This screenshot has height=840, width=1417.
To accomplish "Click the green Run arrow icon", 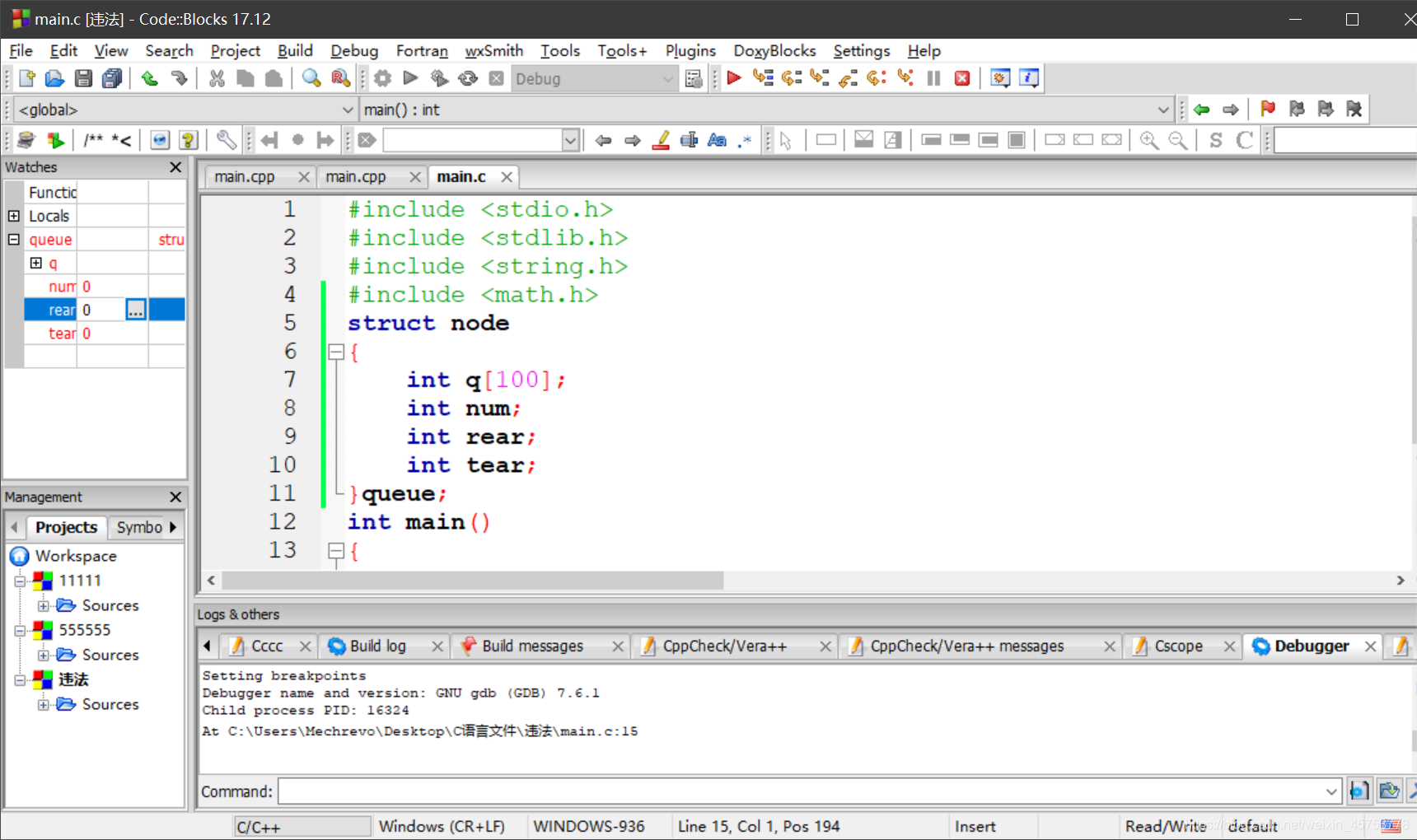I will click(410, 78).
